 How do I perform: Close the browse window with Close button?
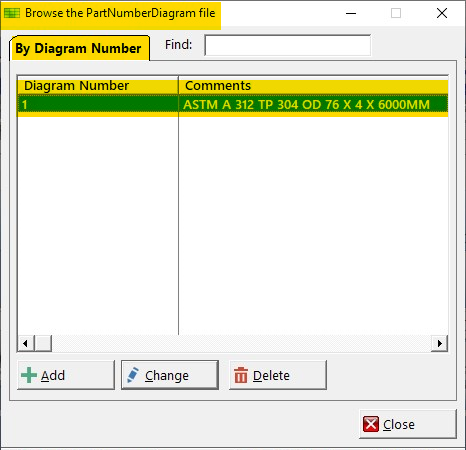(x=408, y=424)
